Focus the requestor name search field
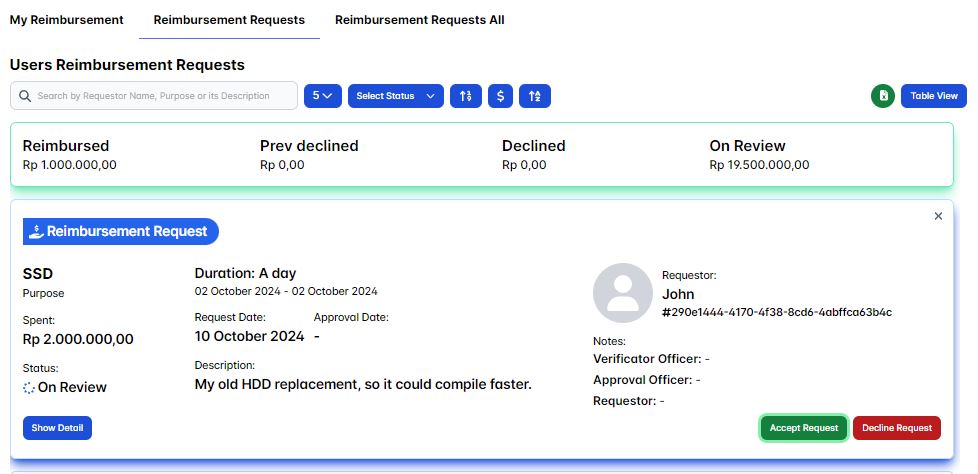This screenshot has width=978, height=474. (x=160, y=96)
